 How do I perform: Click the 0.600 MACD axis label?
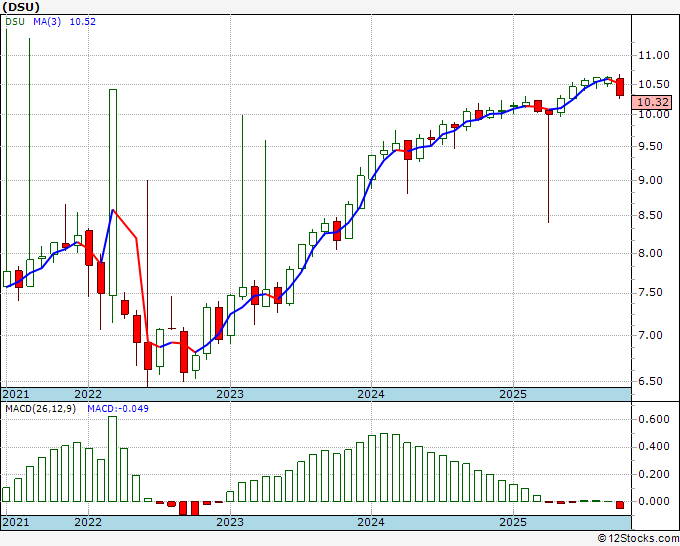[x=654, y=419]
